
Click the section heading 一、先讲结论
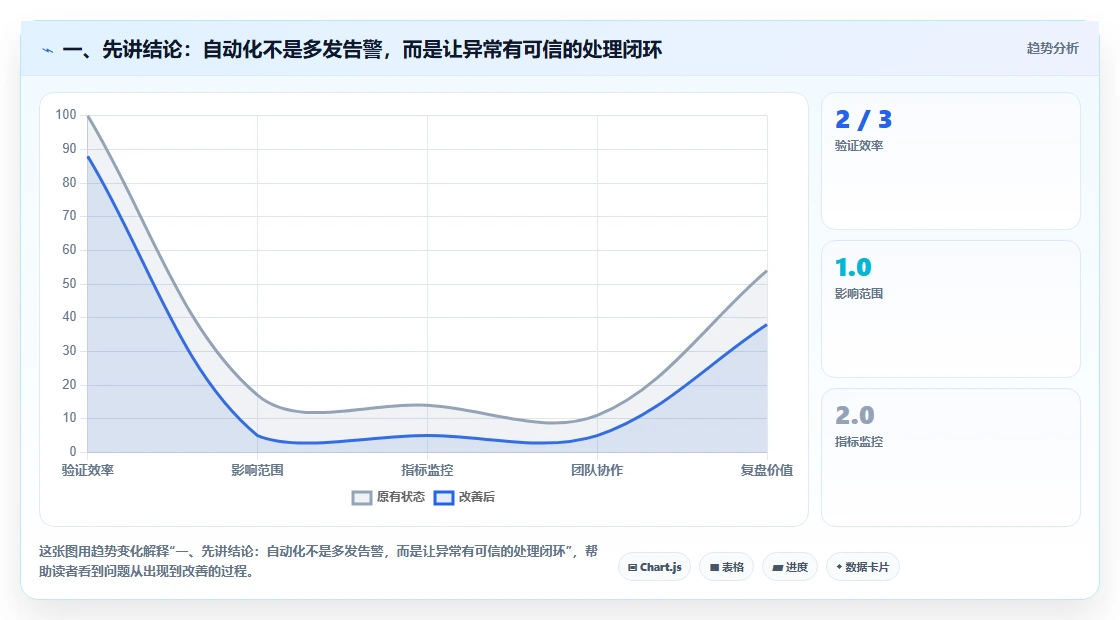pos(362,49)
